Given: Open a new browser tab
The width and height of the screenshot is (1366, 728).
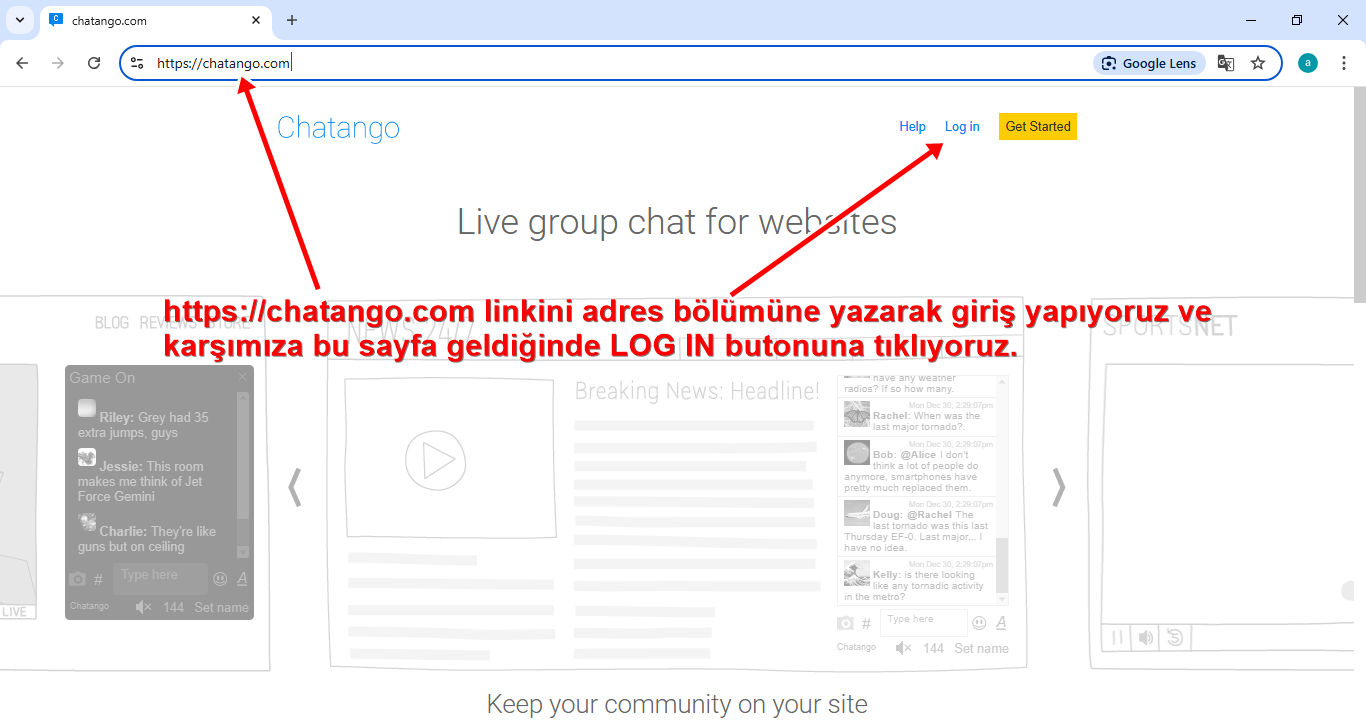Looking at the screenshot, I should [292, 20].
